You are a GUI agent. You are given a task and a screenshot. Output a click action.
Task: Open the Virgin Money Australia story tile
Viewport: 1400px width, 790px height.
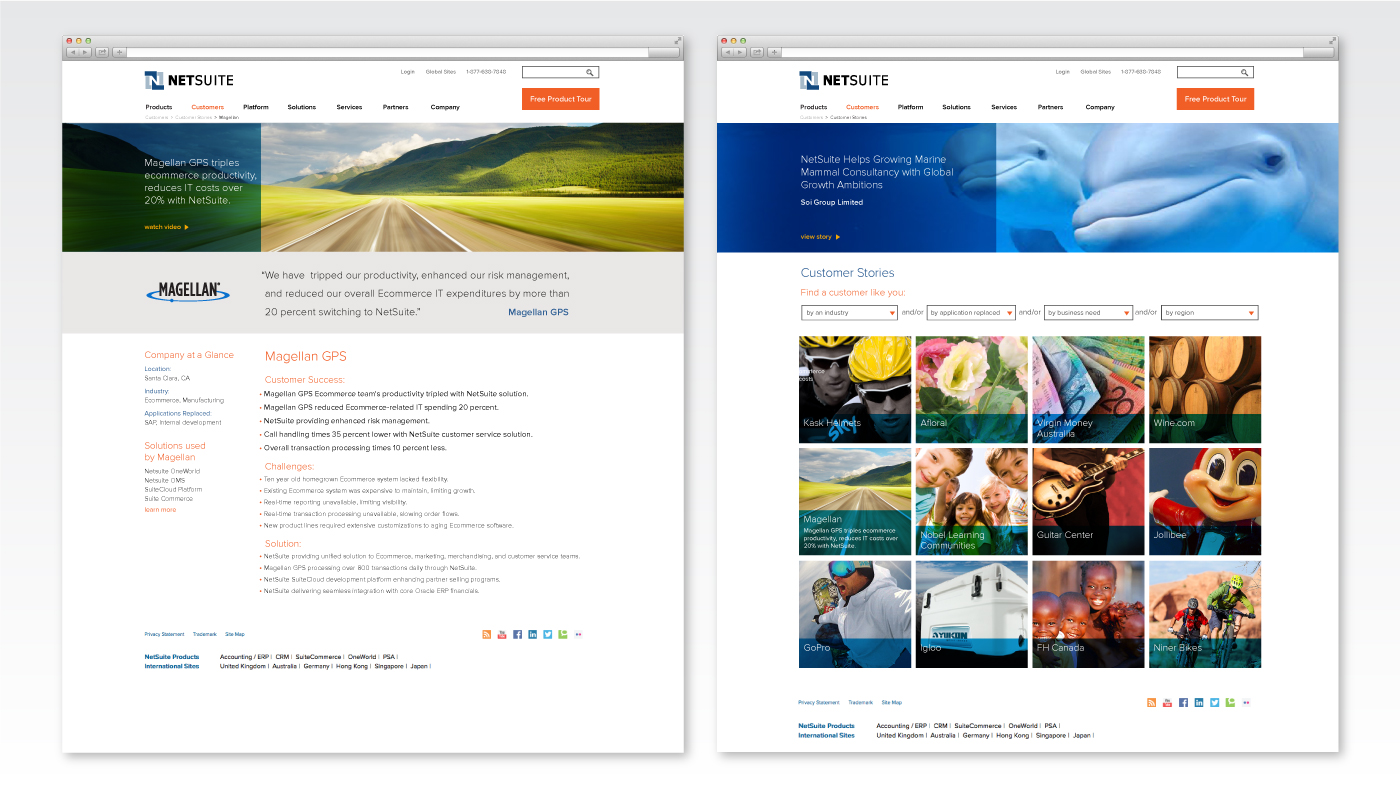[x=1088, y=389]
